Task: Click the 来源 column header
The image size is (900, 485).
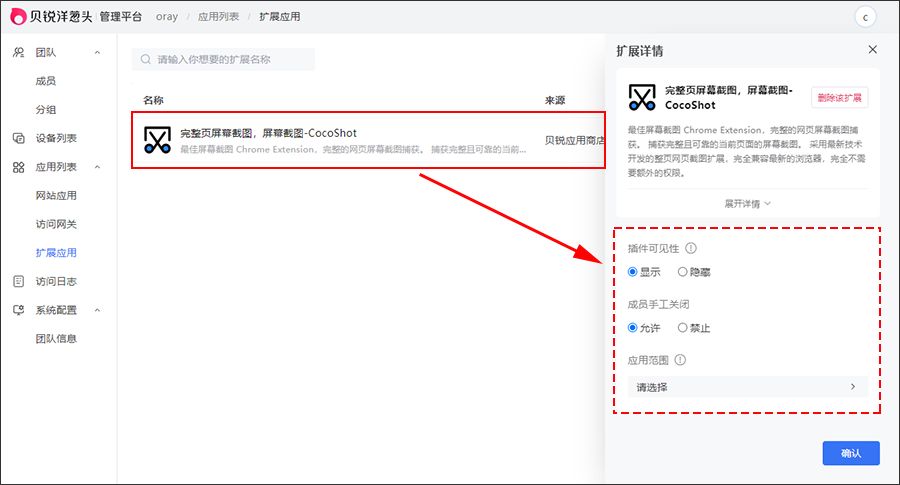Action: click(555, 100)
